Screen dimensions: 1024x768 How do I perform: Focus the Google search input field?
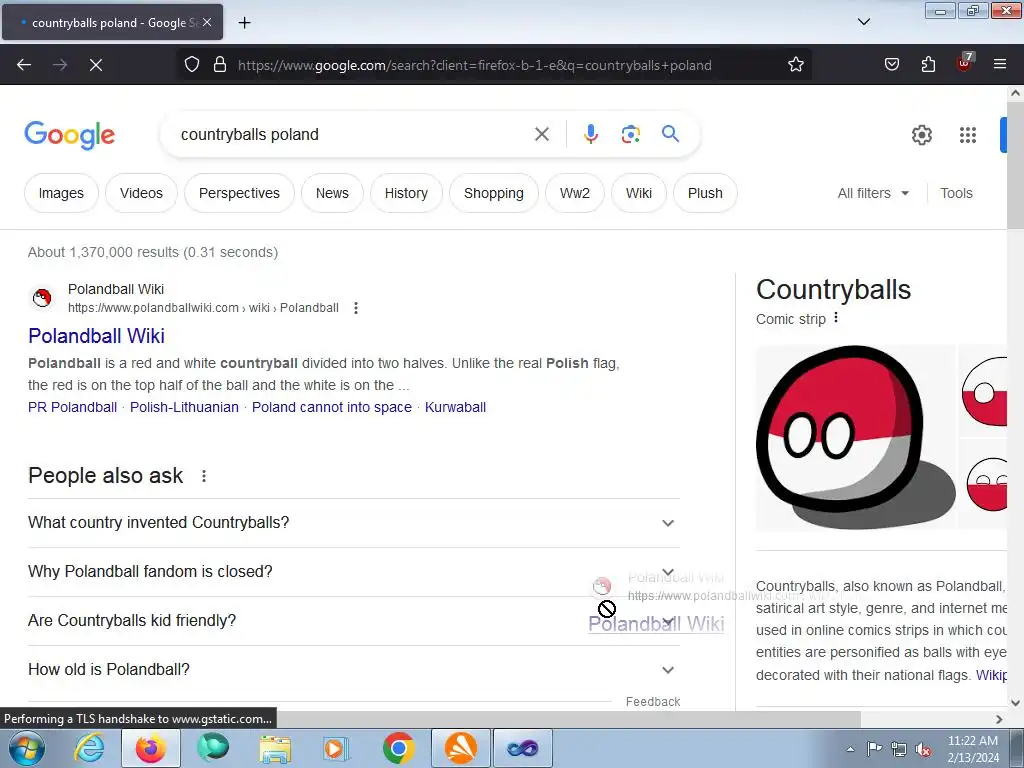point(353,135)
